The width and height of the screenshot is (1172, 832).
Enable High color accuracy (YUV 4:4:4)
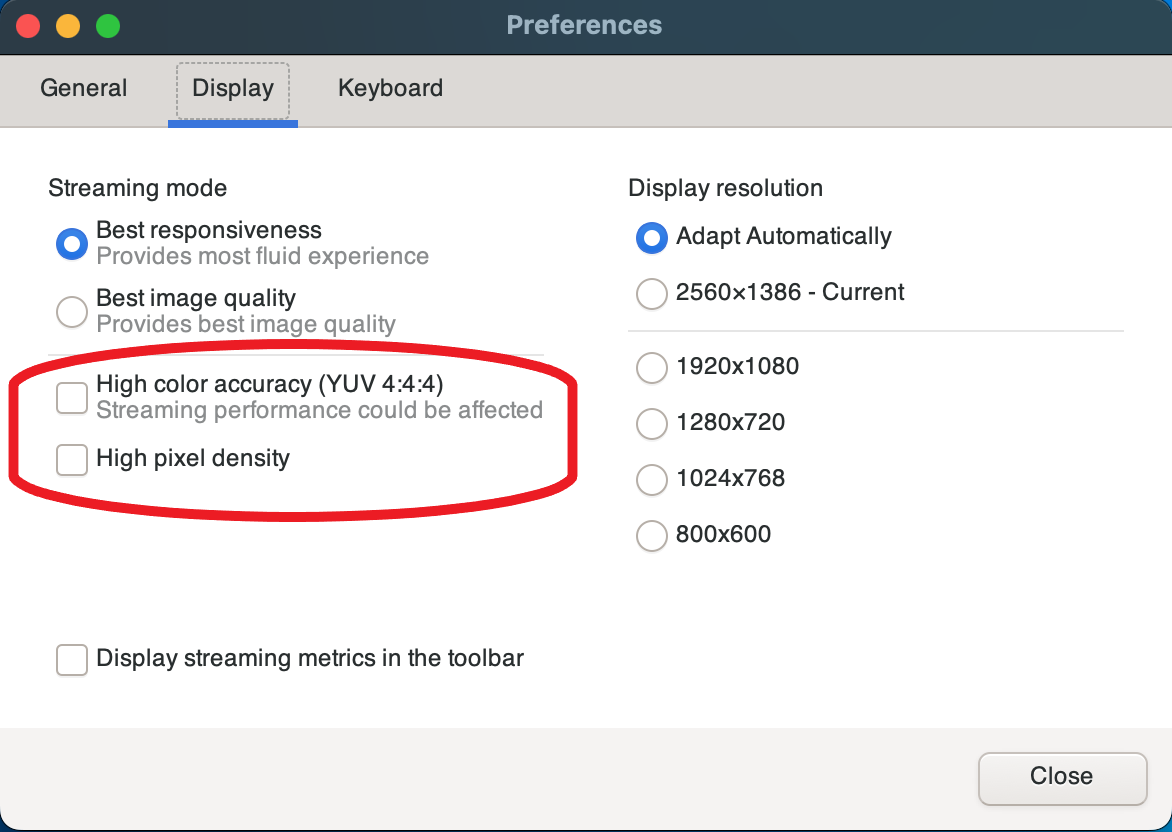pos(72,397)
